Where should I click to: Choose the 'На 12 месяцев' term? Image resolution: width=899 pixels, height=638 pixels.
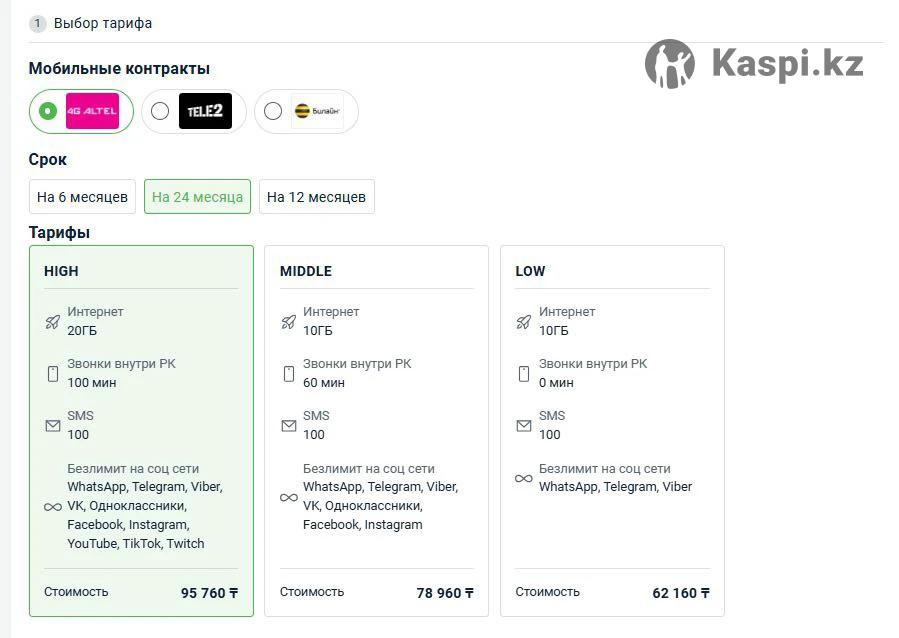(316, 197)
